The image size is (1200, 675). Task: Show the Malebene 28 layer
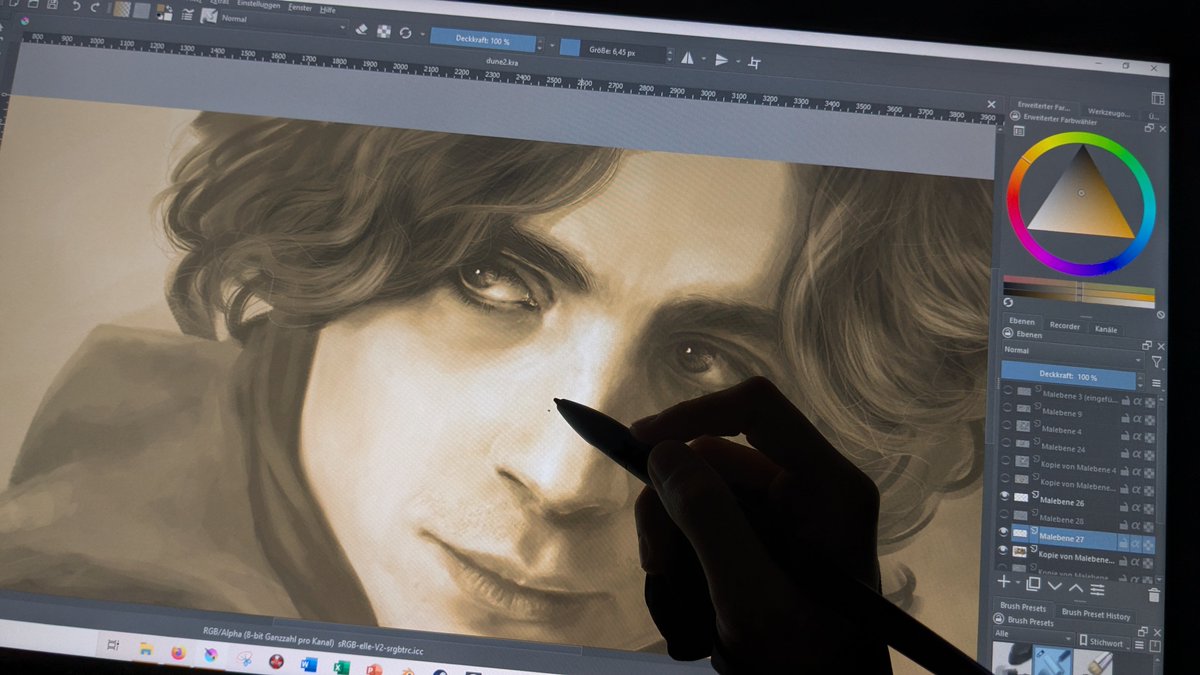[1006, 515]
